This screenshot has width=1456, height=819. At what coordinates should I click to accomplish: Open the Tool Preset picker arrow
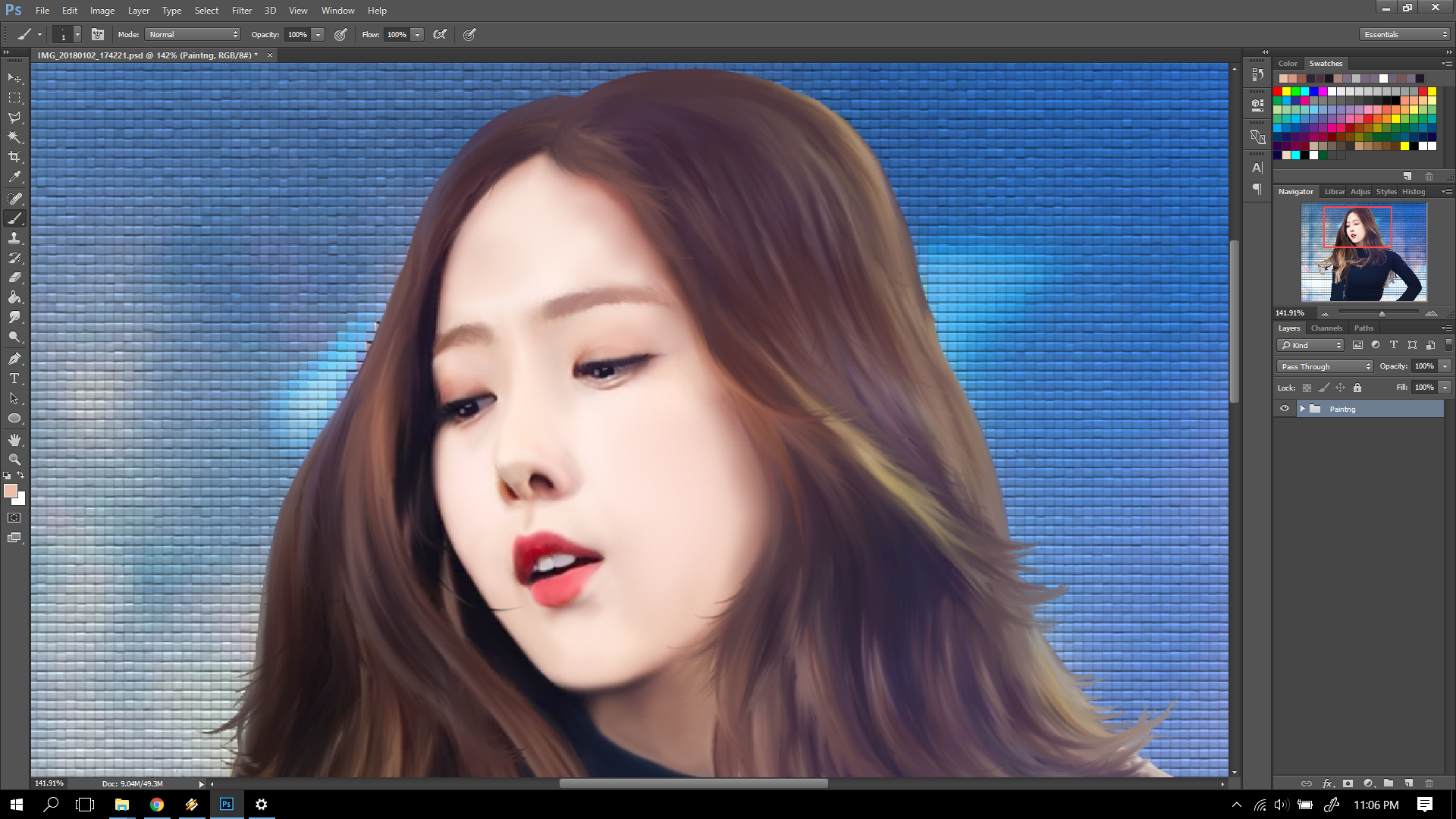point(39,34)
